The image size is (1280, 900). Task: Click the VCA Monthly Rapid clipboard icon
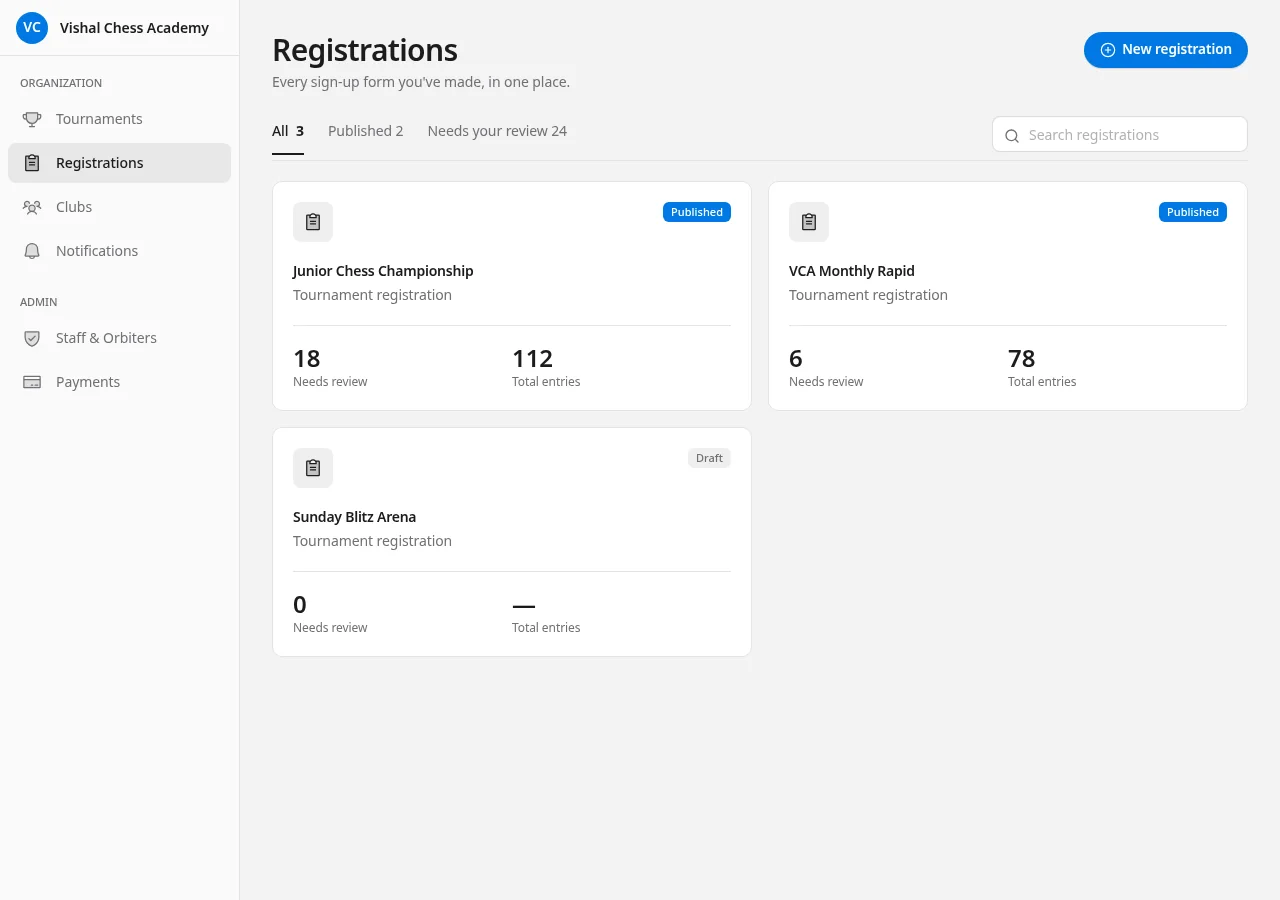click(809, 222)
